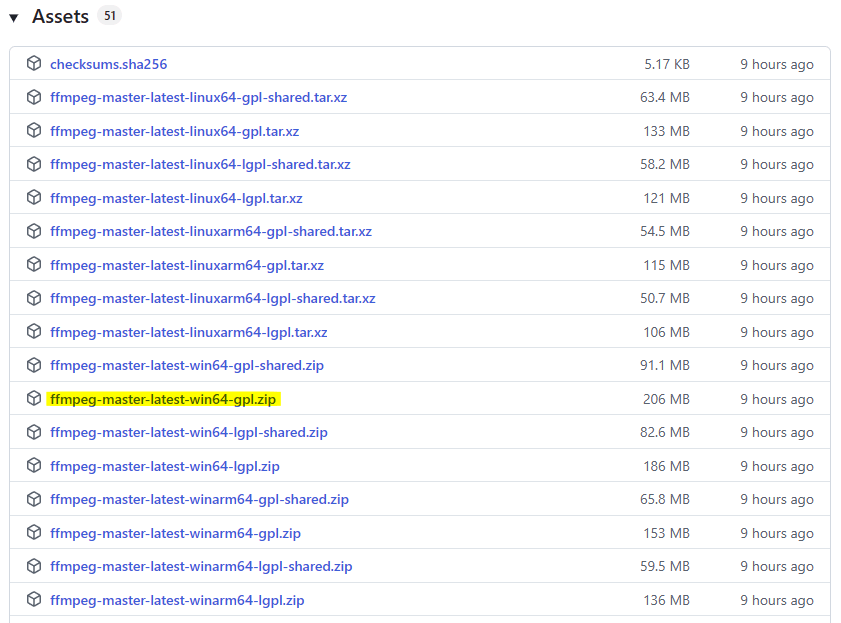
Task: Collapse the Assets section triangle
Action: 14,18
